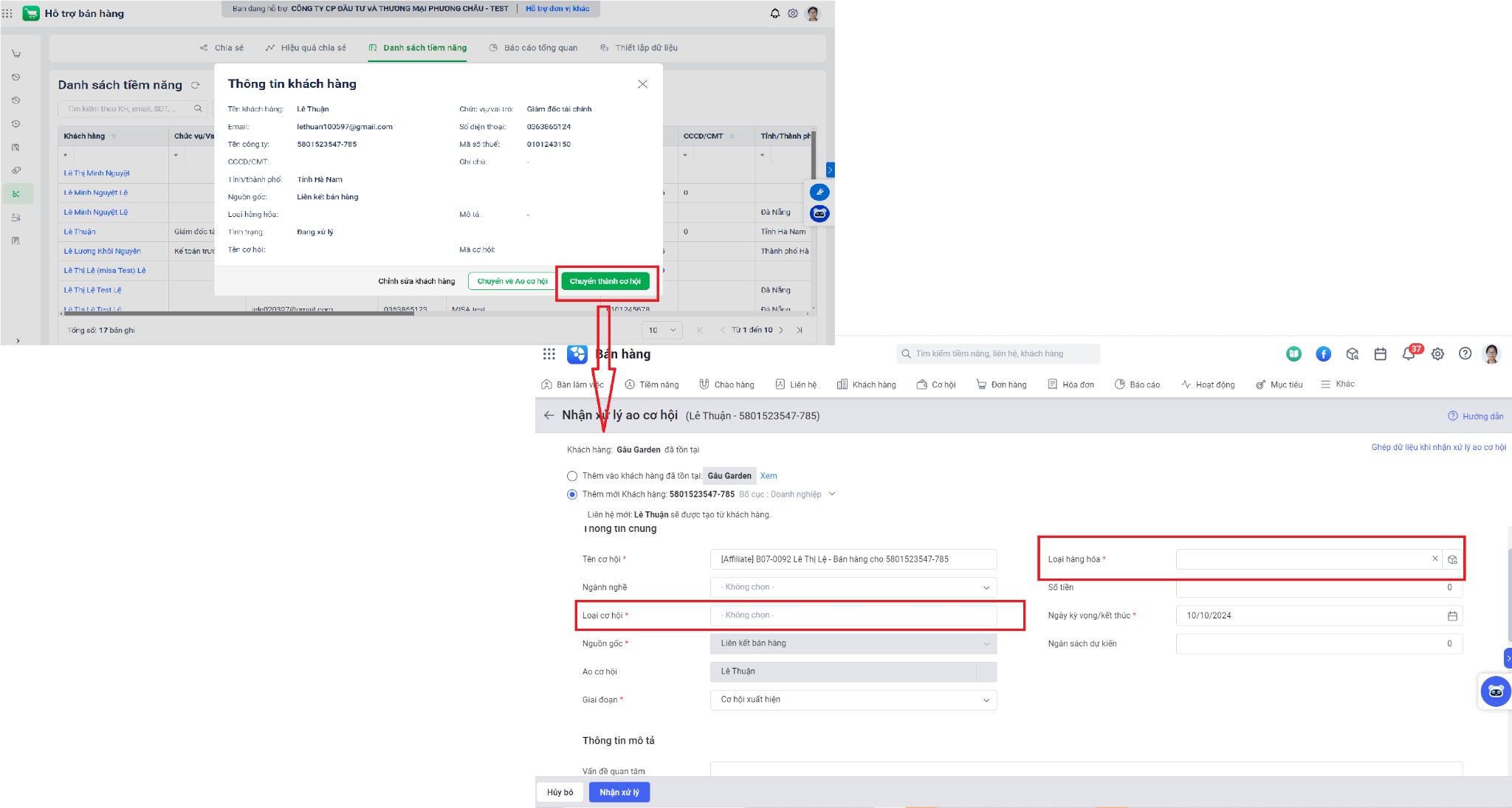Click Chuyển thành cơ hội button
The width and height of the screenshot is (1512, 808).
(x=605, y=281)
